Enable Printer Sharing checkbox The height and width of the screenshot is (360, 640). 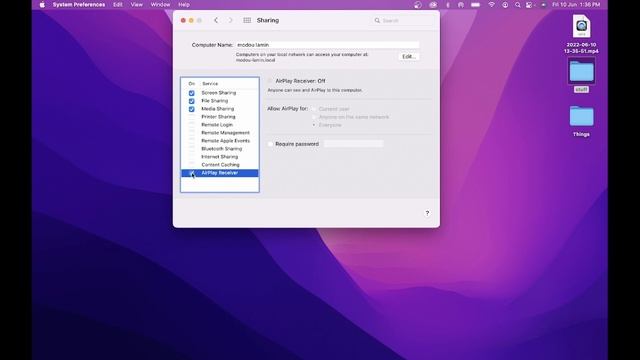[191, 117]
